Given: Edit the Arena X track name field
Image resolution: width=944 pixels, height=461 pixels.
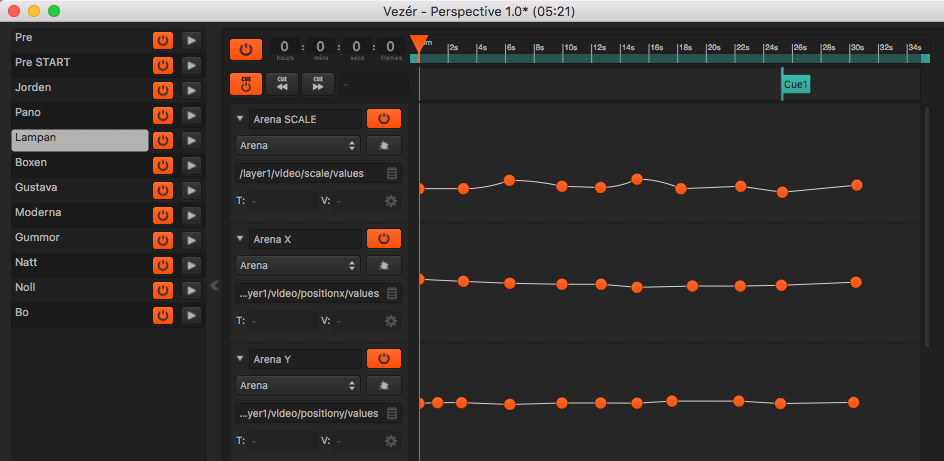Looking at the screenshot, I should [x=305, y=239].
